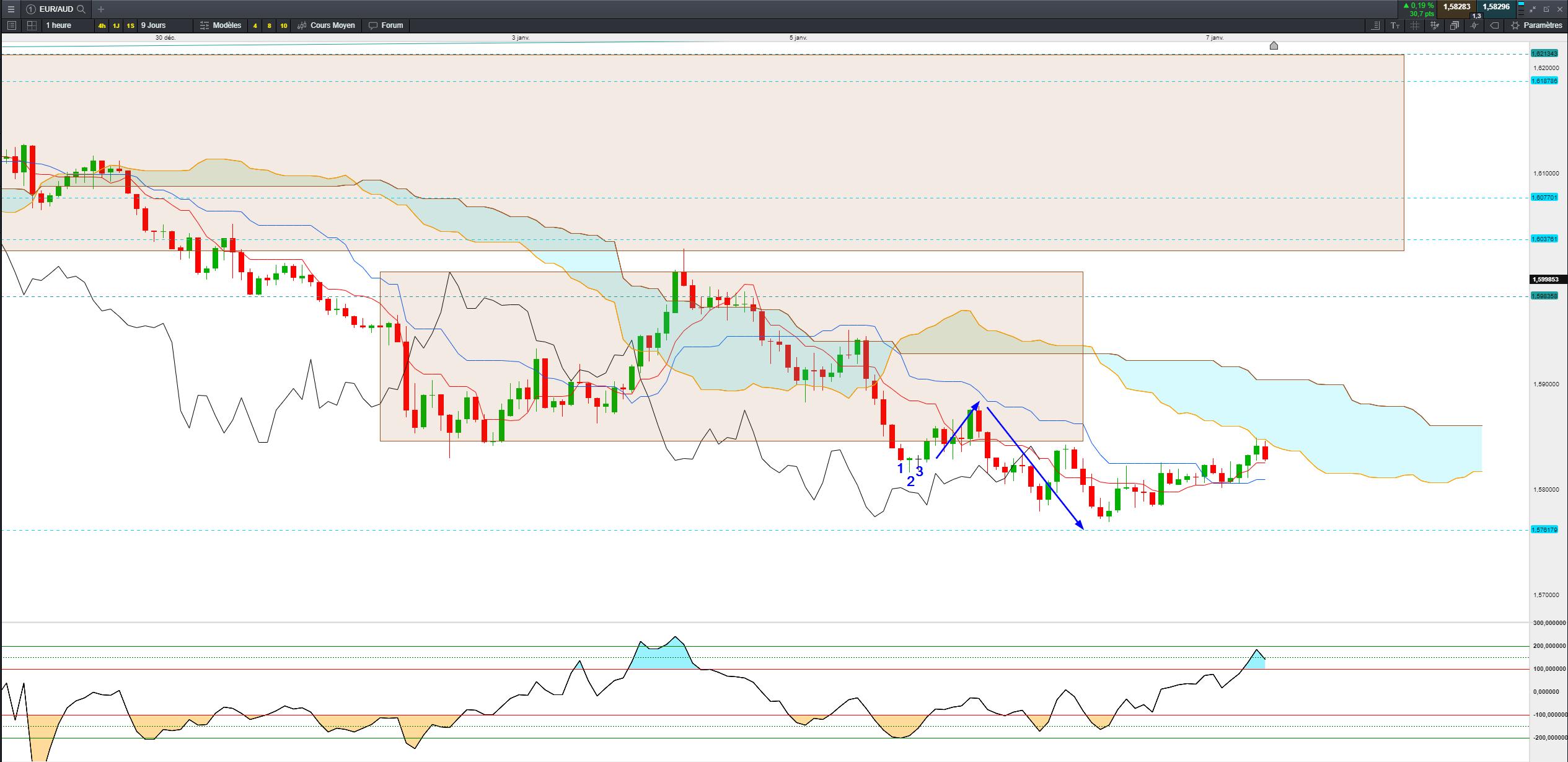Click the indicator axis value 0,000000
Viewport: 1568px width, 762px height.
(1547, 692)
